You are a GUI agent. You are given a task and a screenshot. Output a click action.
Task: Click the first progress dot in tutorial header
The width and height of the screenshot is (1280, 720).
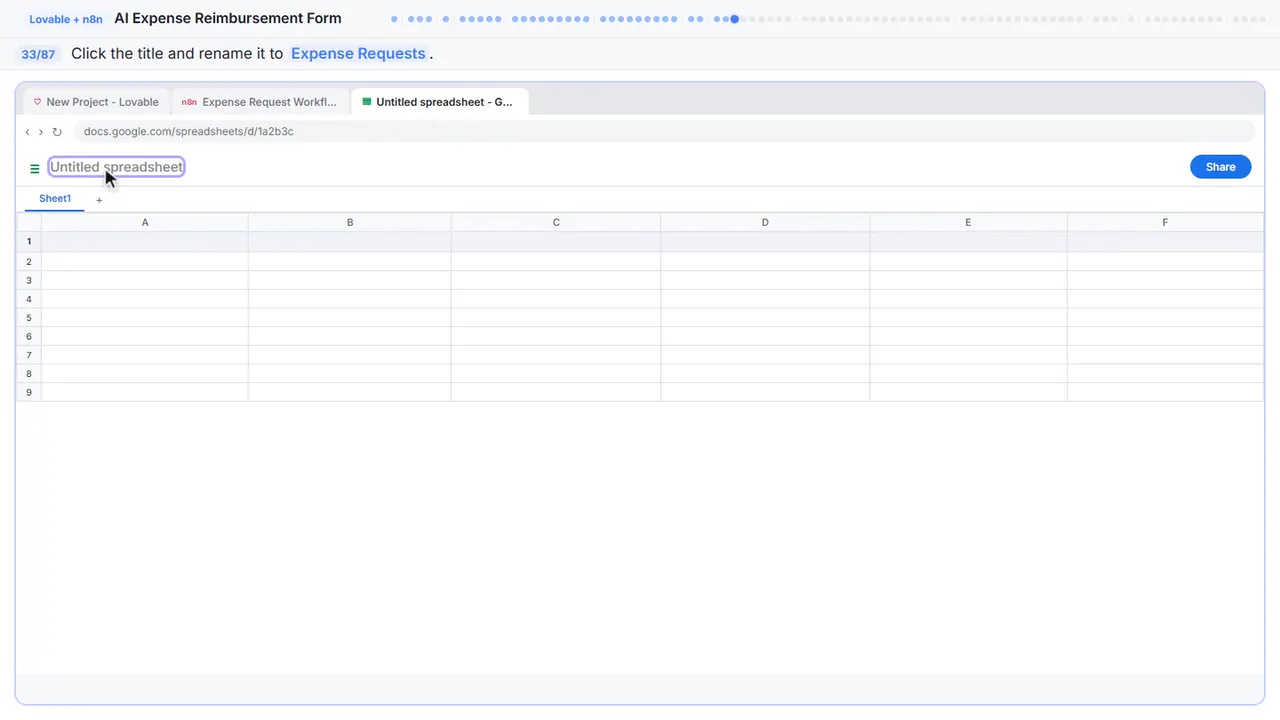click(x=395, y=19)
